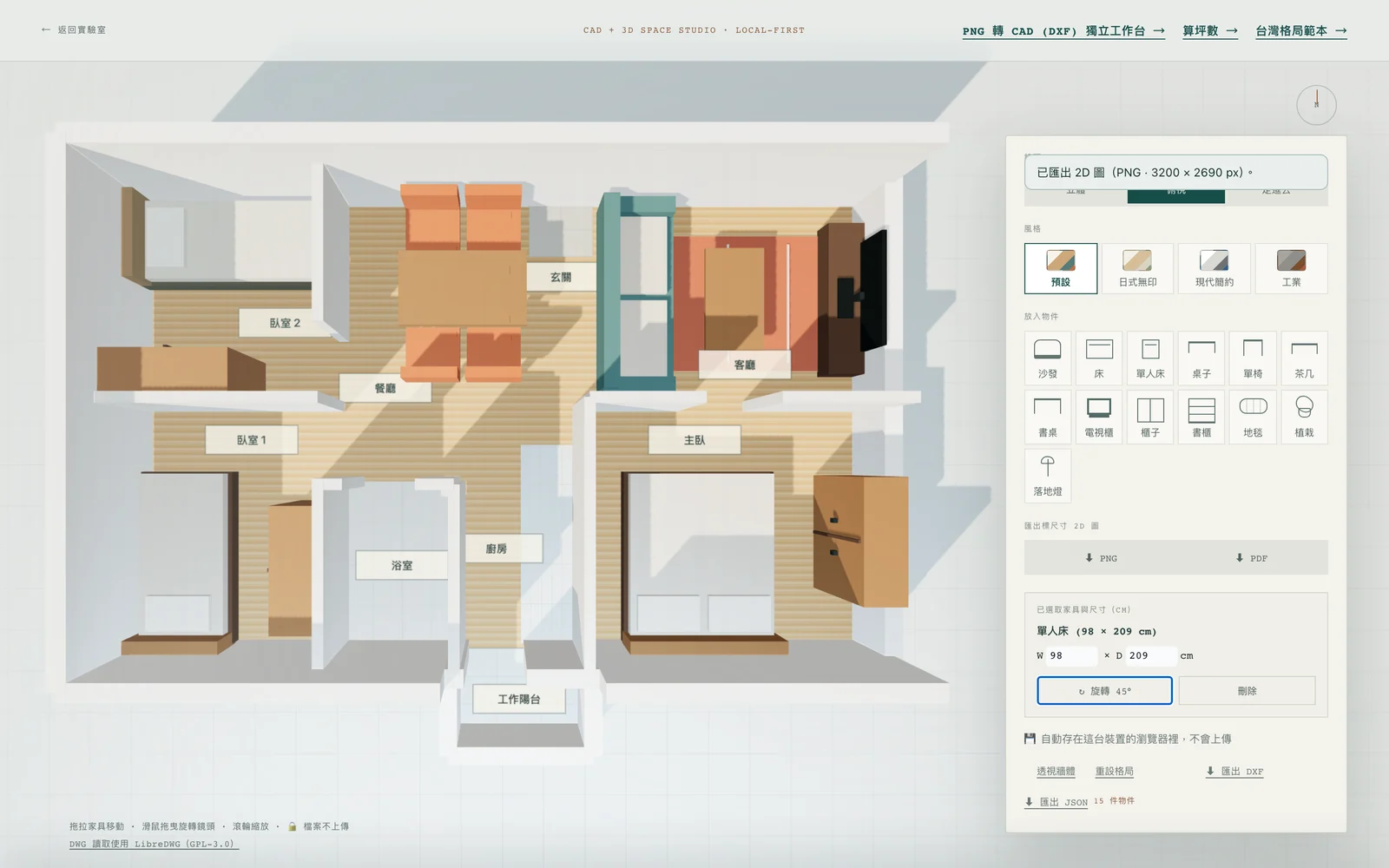Viewport: 1389px width, 868px height.
Task: Insert a desk (書桌) object
Action: (1047, 418)
